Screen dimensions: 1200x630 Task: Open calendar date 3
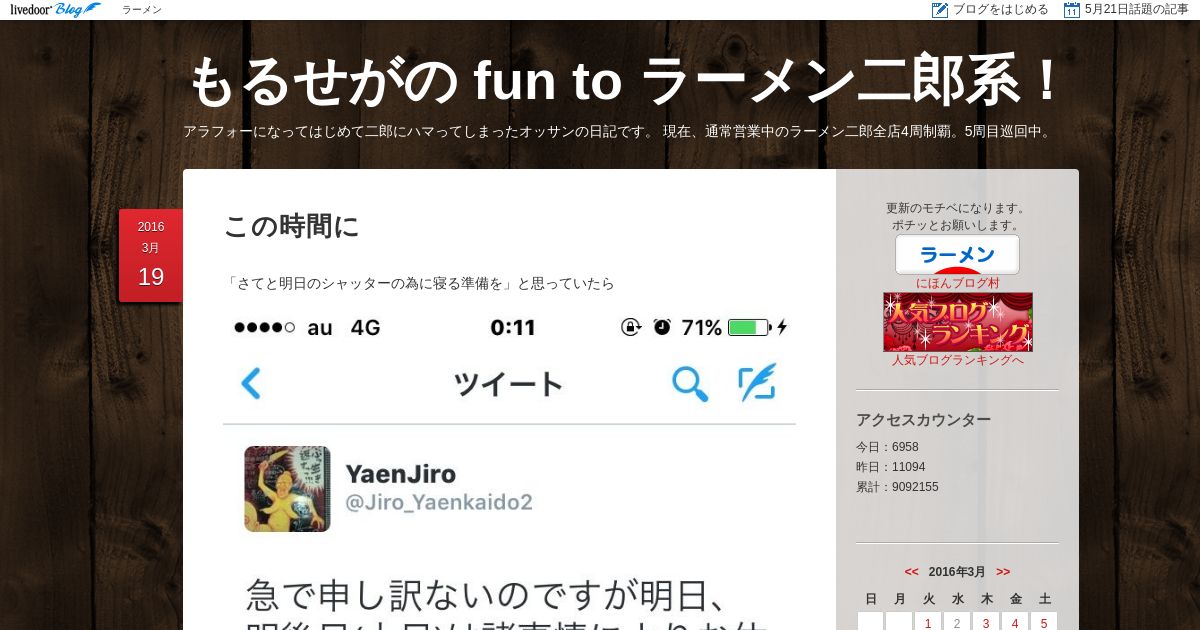point(986,623)
